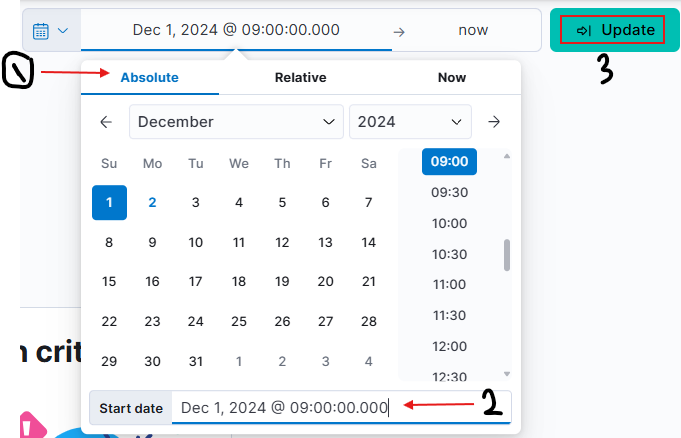Click the Update button
The image size is (681, 438).
(x=615, y=30)
